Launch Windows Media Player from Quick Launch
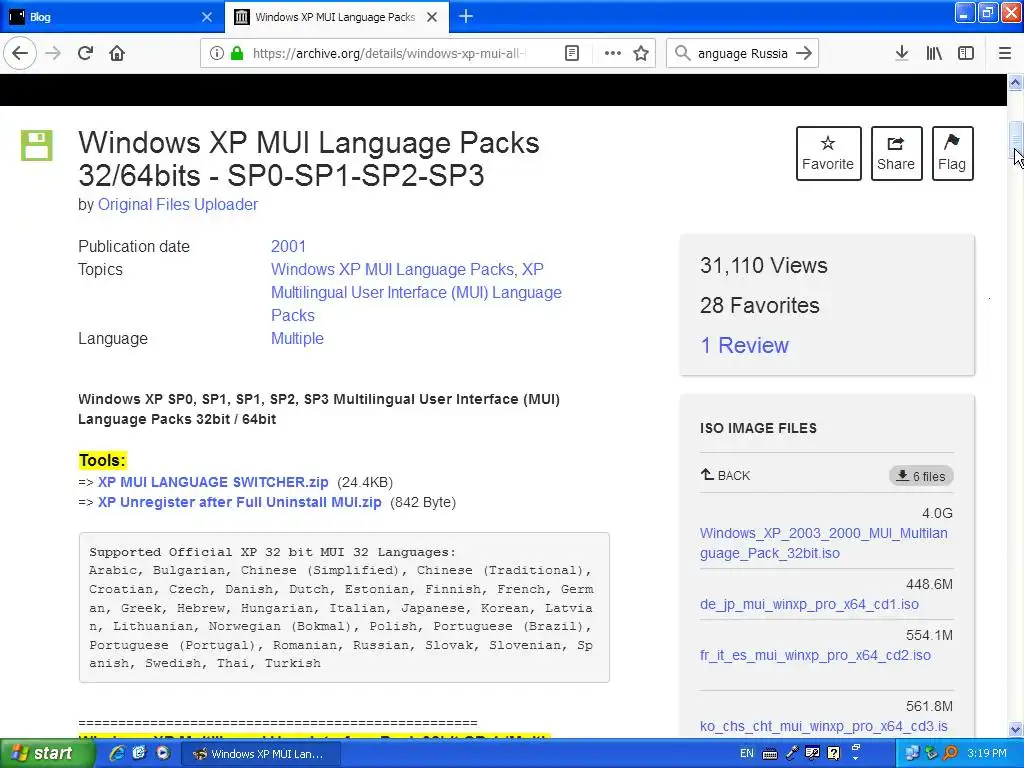This screenshot has width=1024, height=768. [x=162, y=753]
